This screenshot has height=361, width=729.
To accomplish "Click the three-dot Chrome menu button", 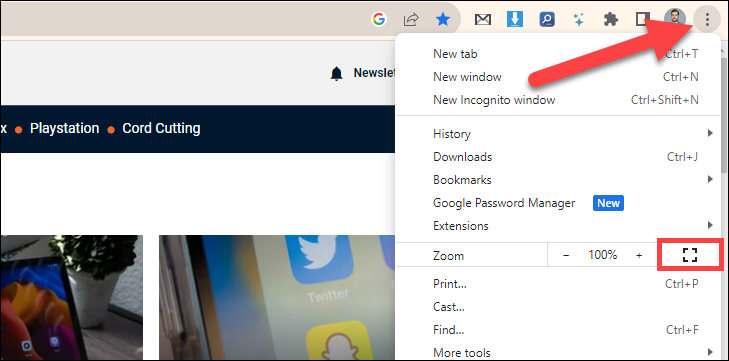I will click(x=707, y=20).
